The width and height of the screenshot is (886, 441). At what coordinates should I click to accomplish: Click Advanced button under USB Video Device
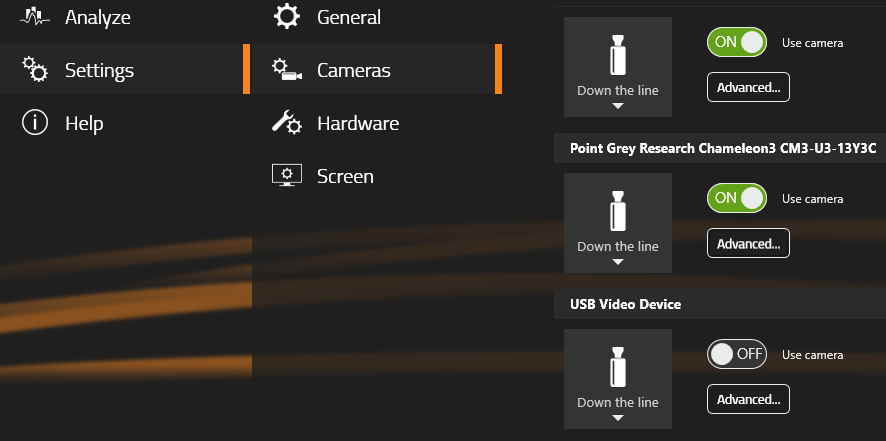tap(748, 399)
